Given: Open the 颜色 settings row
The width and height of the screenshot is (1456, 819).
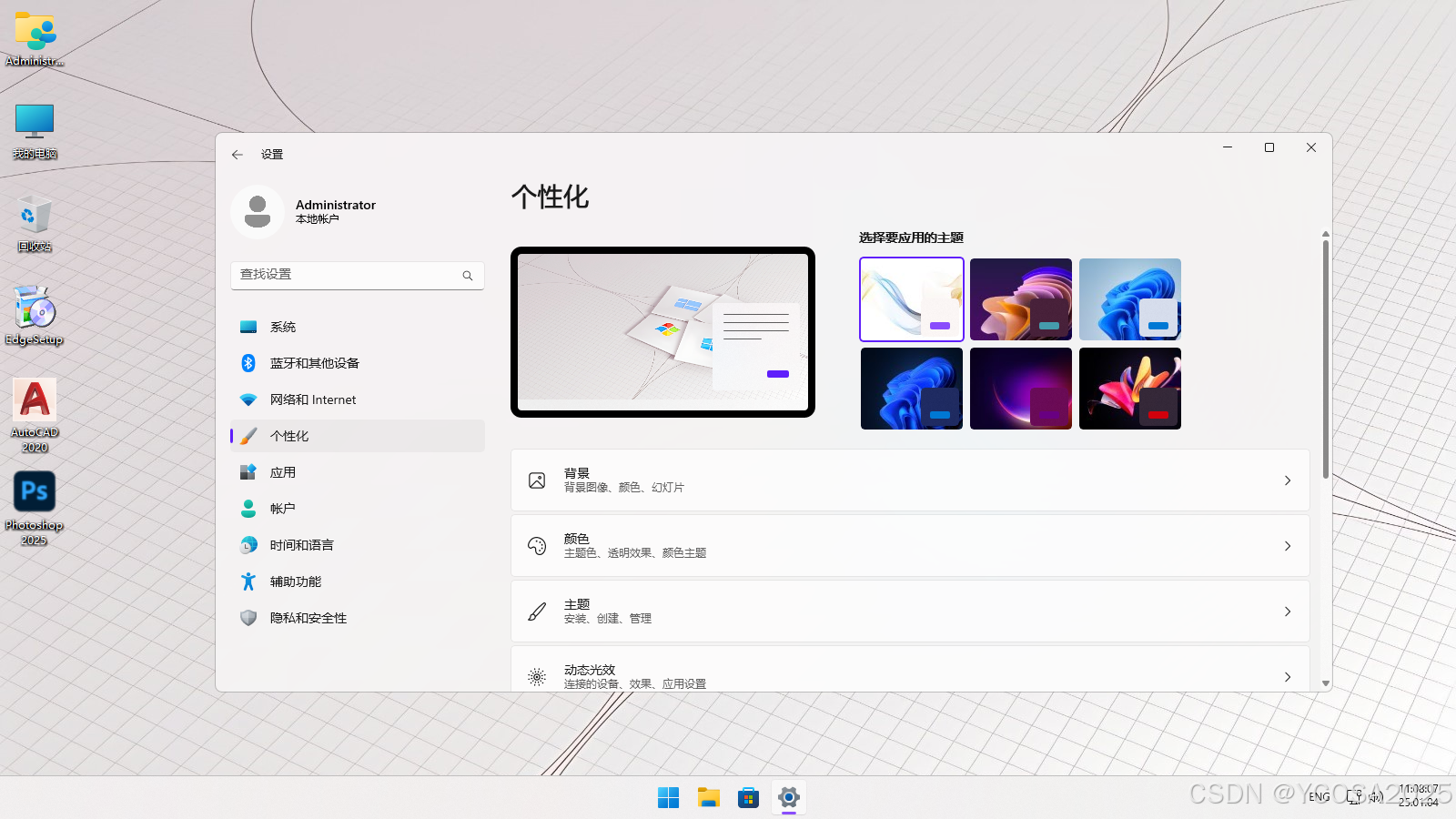Looking at the screenshot, I should [910, 546].
